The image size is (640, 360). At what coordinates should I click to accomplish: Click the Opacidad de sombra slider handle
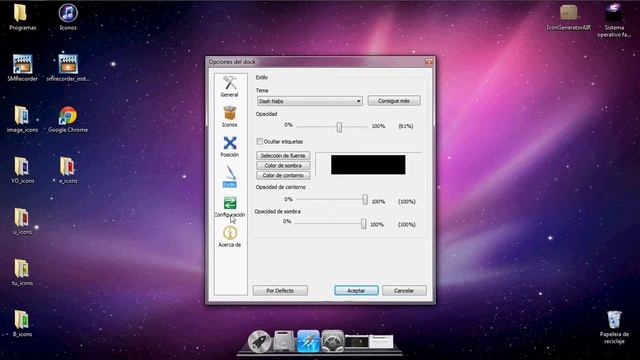364,223
